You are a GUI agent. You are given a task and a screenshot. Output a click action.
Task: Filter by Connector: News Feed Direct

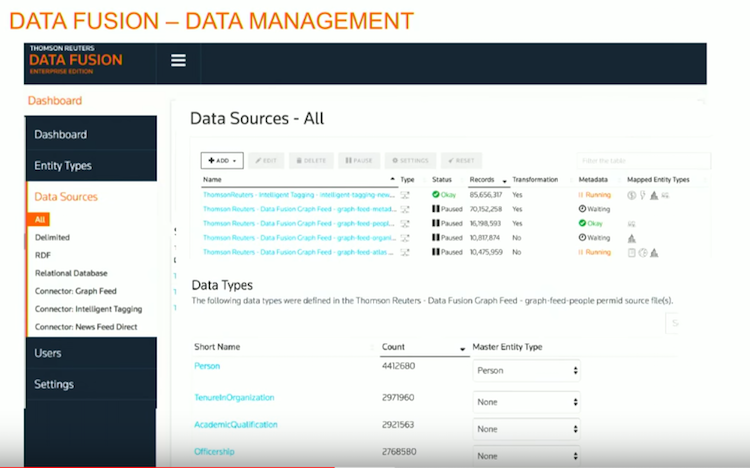point(86,327)
